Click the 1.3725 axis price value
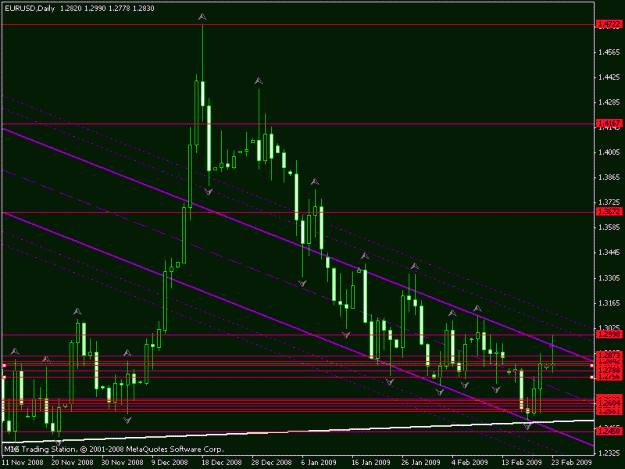 point(610,203)
